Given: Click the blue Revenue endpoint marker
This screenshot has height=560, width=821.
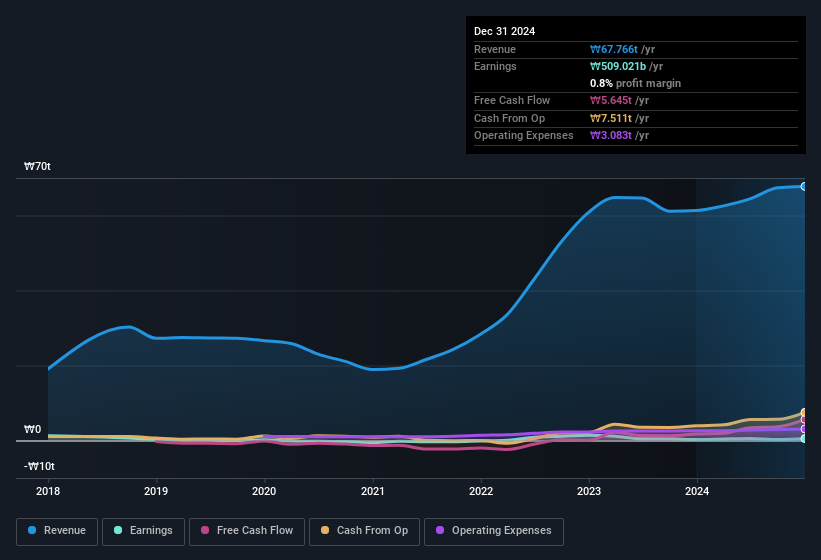Looking at the screenshot, I should [x=804, y=186].
